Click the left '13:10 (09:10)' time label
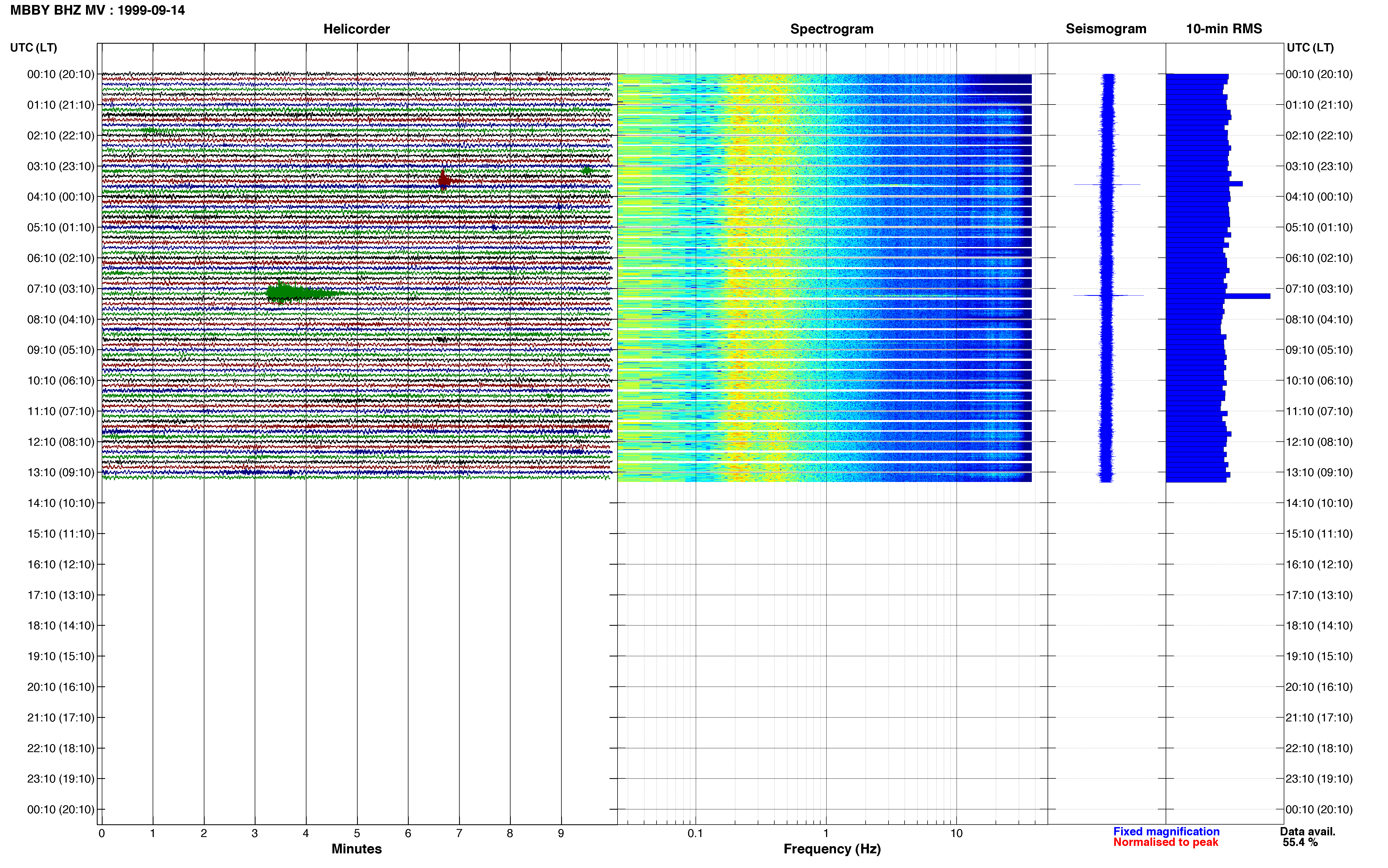 click(60, 473)
